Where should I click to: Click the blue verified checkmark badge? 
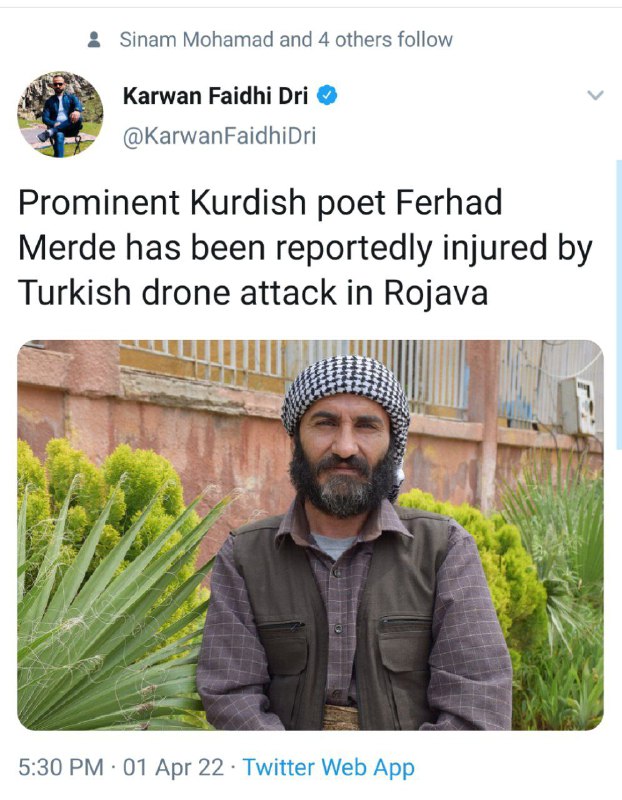(327, 95)
